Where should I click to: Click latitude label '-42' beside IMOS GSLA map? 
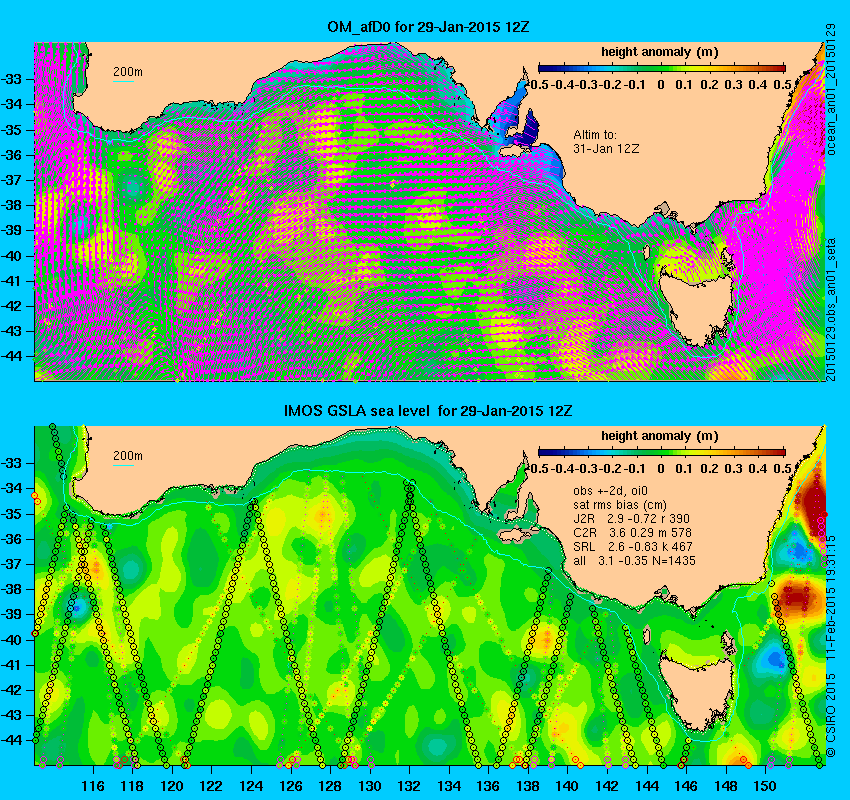(10, 689)
